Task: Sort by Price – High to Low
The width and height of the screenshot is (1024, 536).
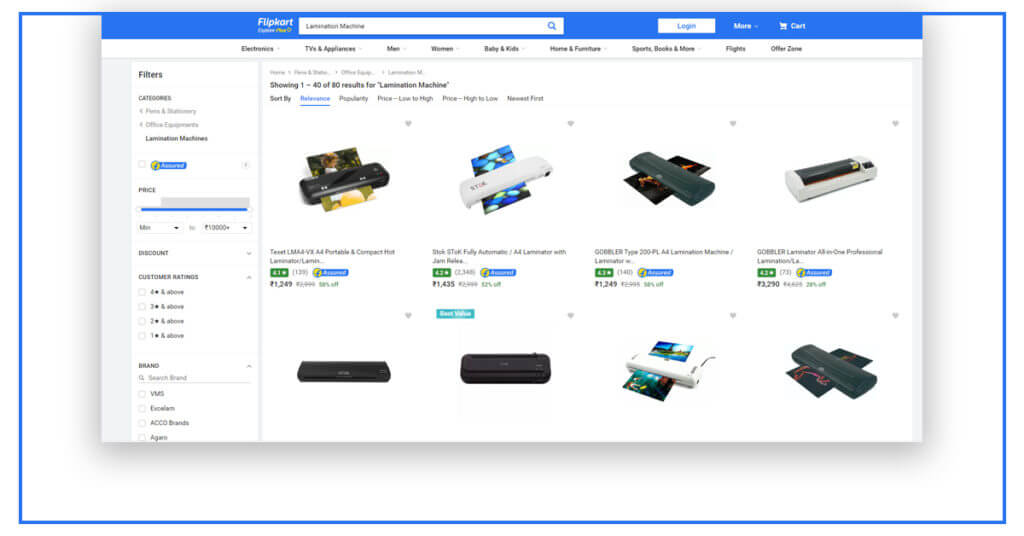Action: pyautogui.click(x=470, y=99)
